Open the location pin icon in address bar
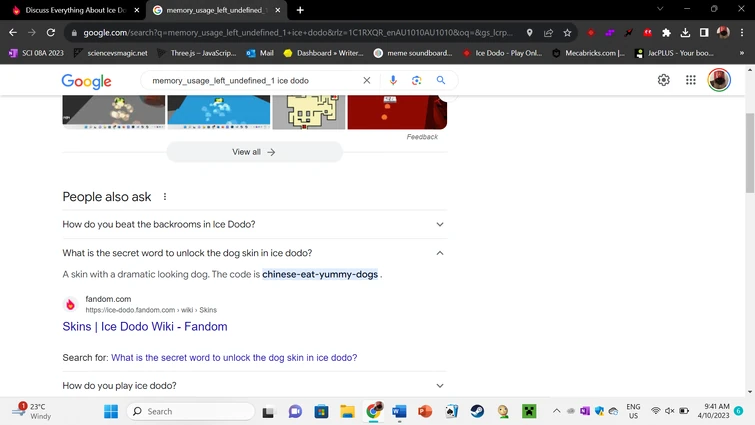Image resolution: width=755 pixels, height=425 pixels. [x=529, y=33]
